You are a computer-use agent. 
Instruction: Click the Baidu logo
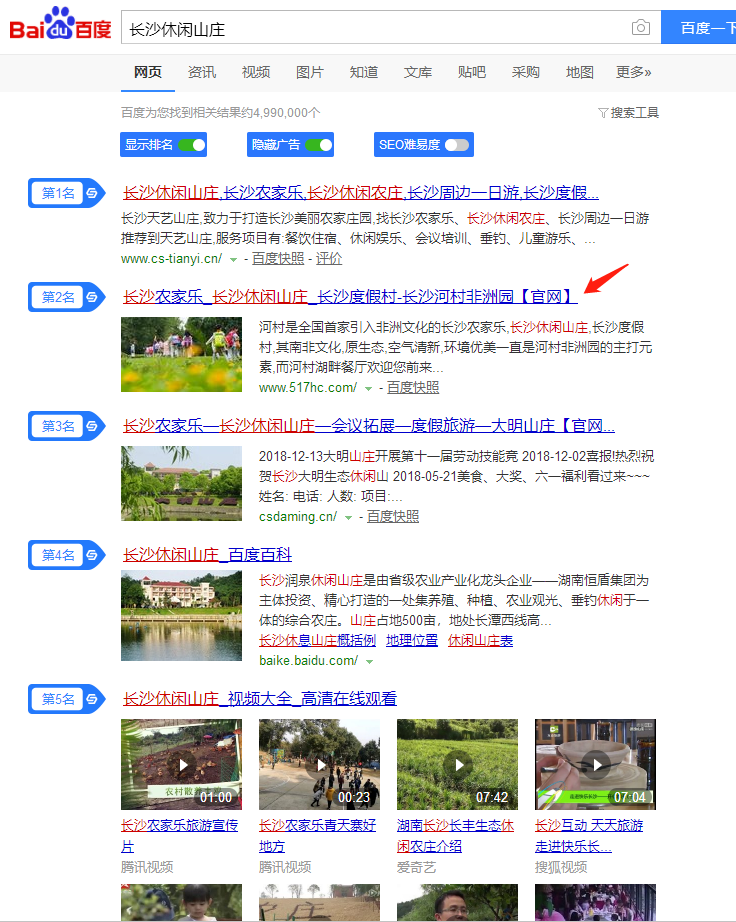point(60,25)
